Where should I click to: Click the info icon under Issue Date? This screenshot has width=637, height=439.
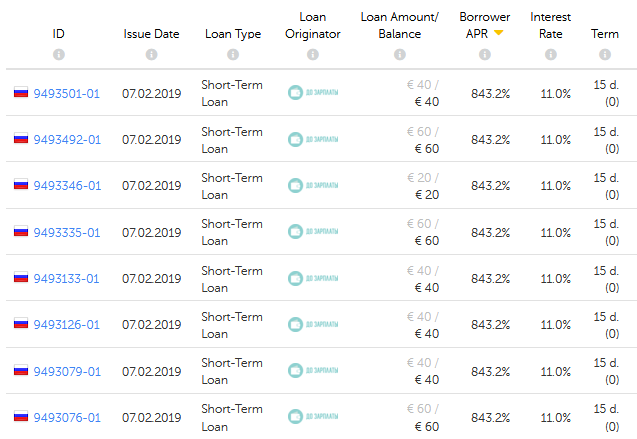click(151, 54)
